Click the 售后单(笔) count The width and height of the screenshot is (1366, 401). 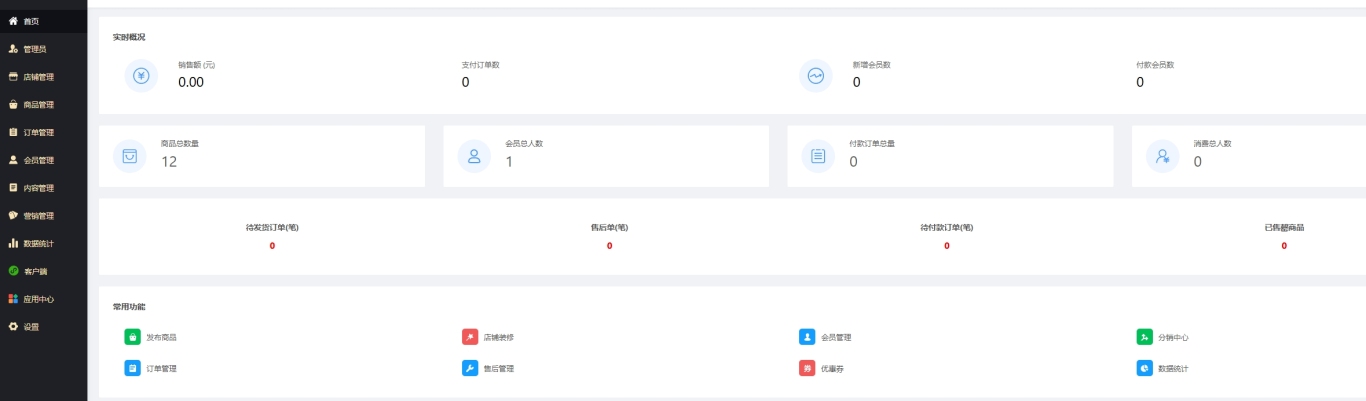610,246
